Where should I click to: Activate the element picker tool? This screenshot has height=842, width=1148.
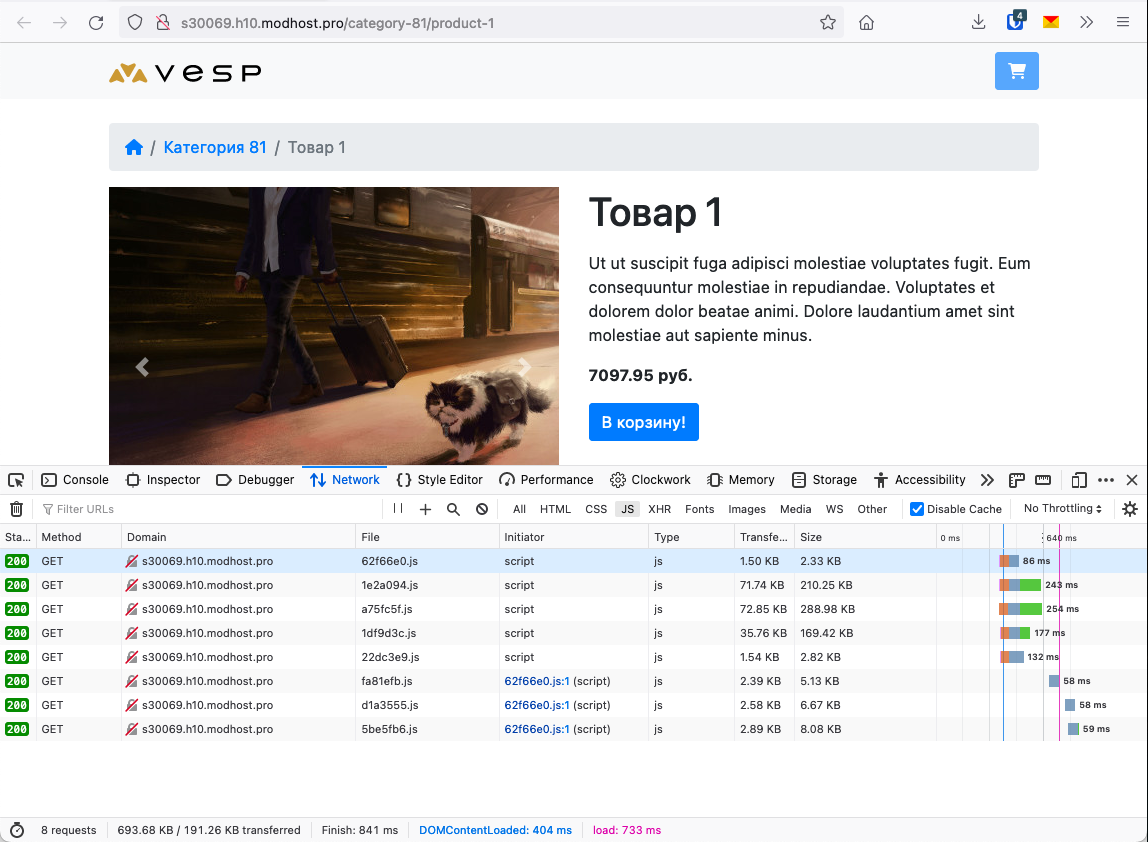click(16, 480)
